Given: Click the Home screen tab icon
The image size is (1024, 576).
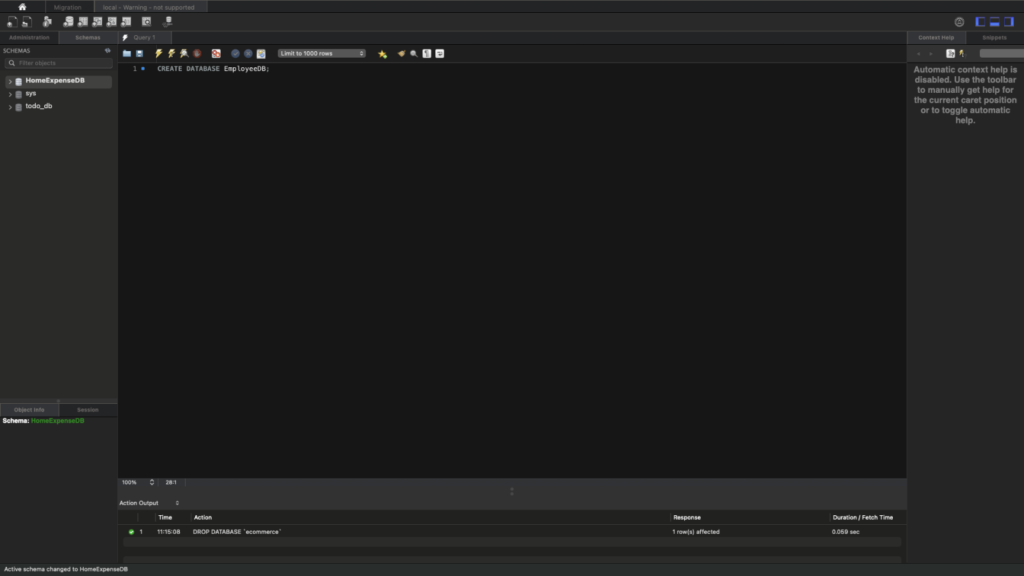Looking at the screenshot, I should coord(22,7).
